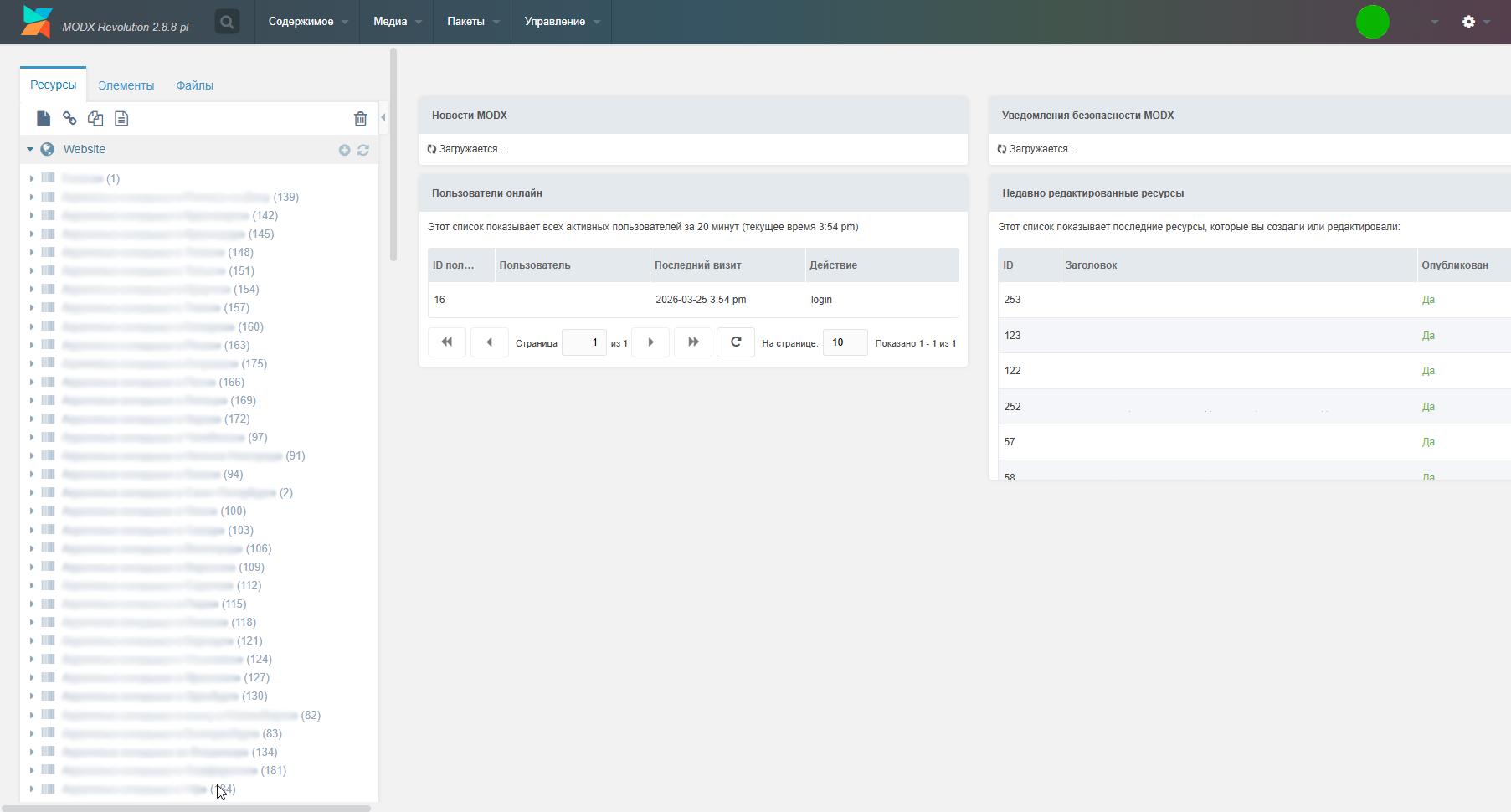Image resolution: width=1511 pixels, height=812 pixels.
Task: Reload the online users grid
Action: 736,342
